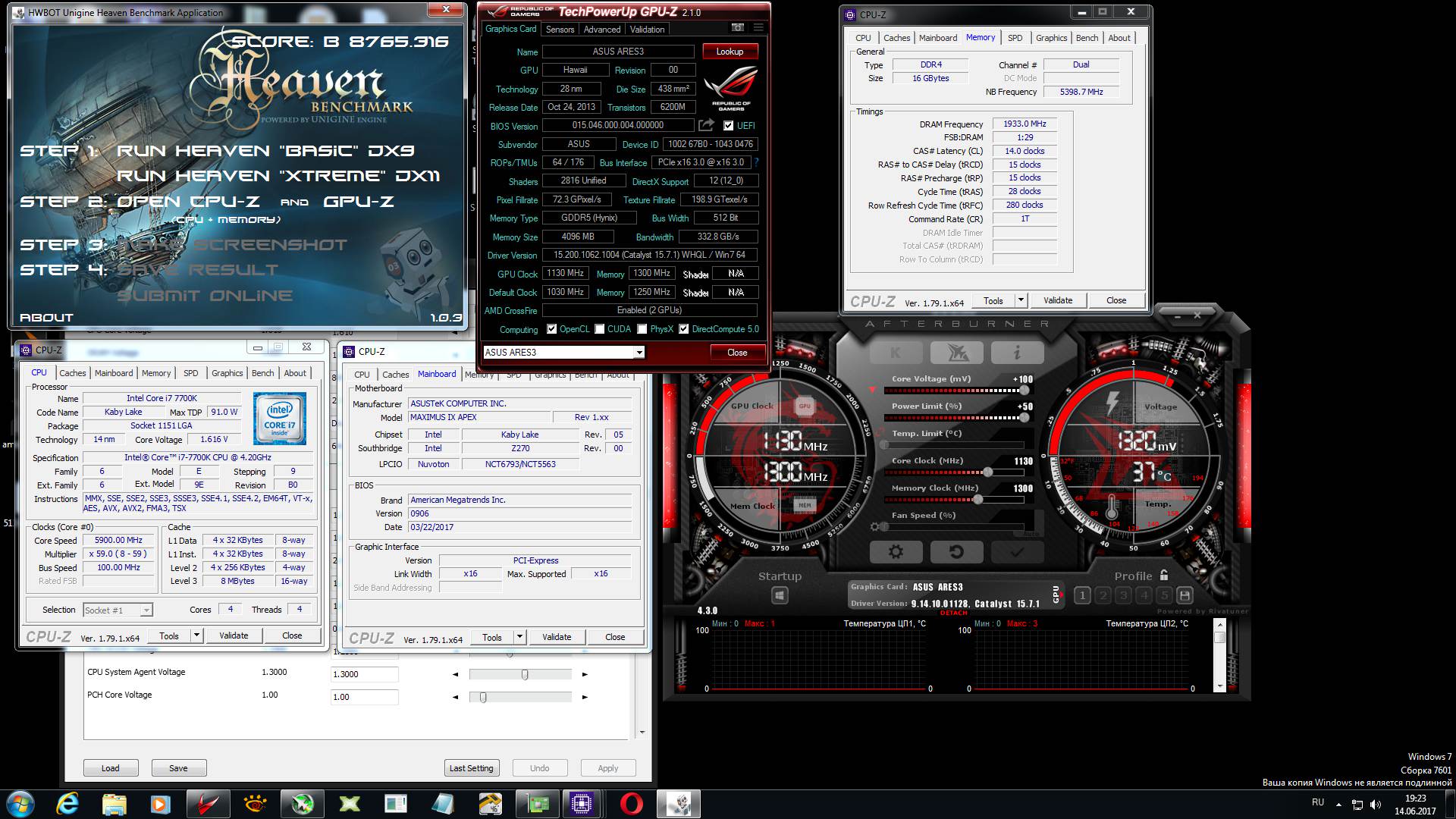The width and height of the screenshot is (1456, 819).
Task: Select Afterburner profile slot 3
Action: coord(1123,596)
